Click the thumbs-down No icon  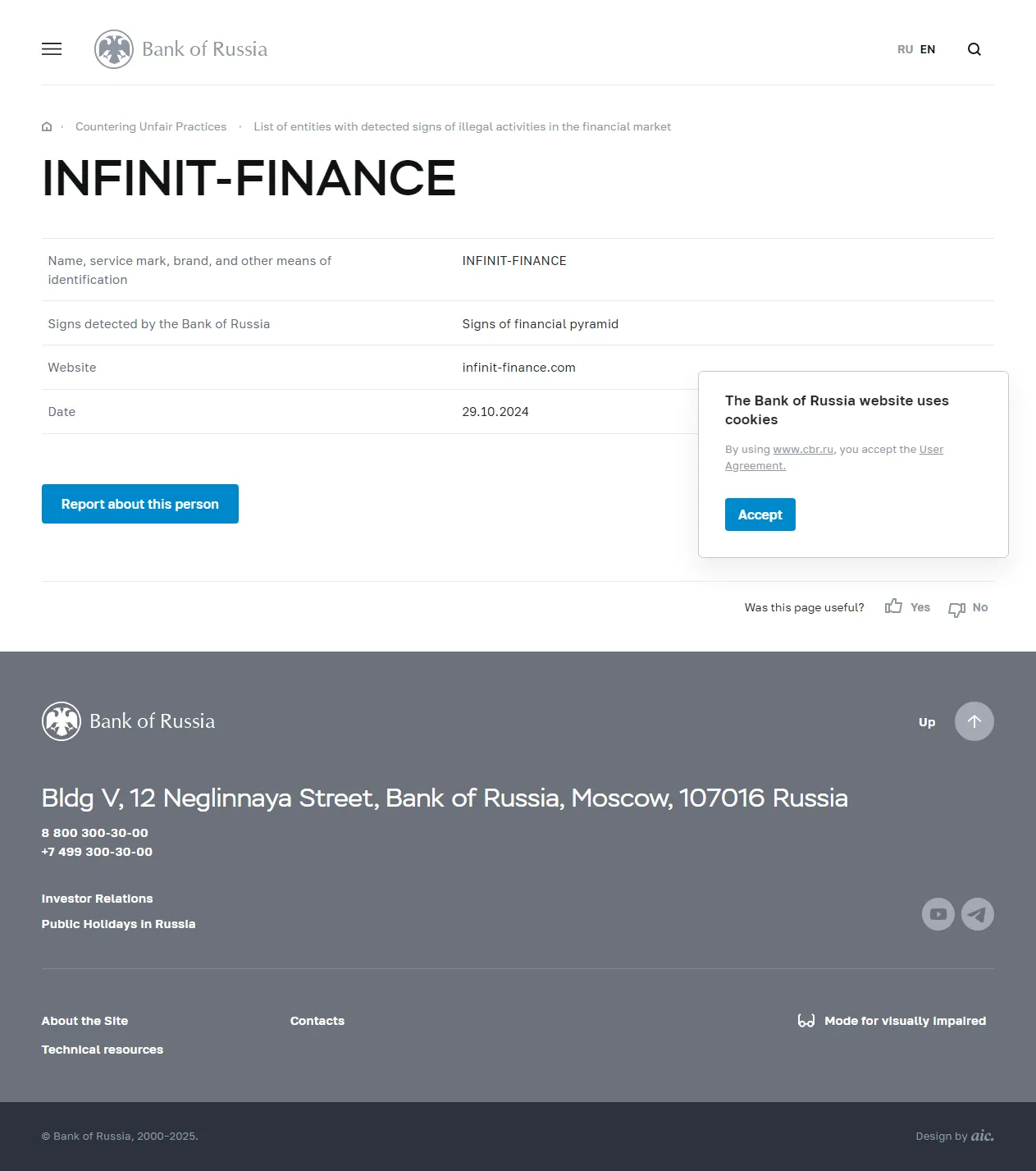click(x=956, y=609)
